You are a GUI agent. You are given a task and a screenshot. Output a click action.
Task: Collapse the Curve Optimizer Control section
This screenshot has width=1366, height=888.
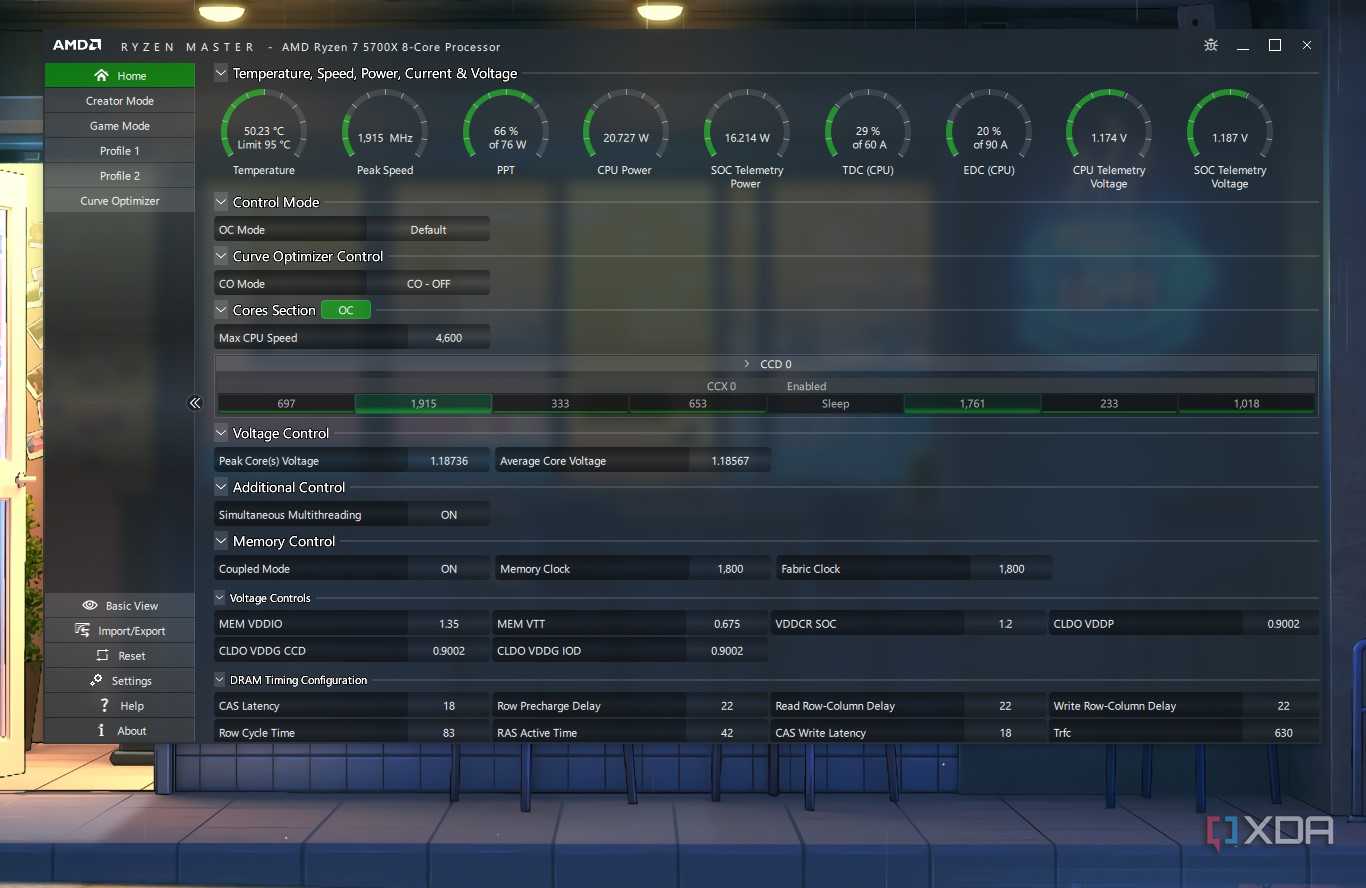(x=220, y=256)
